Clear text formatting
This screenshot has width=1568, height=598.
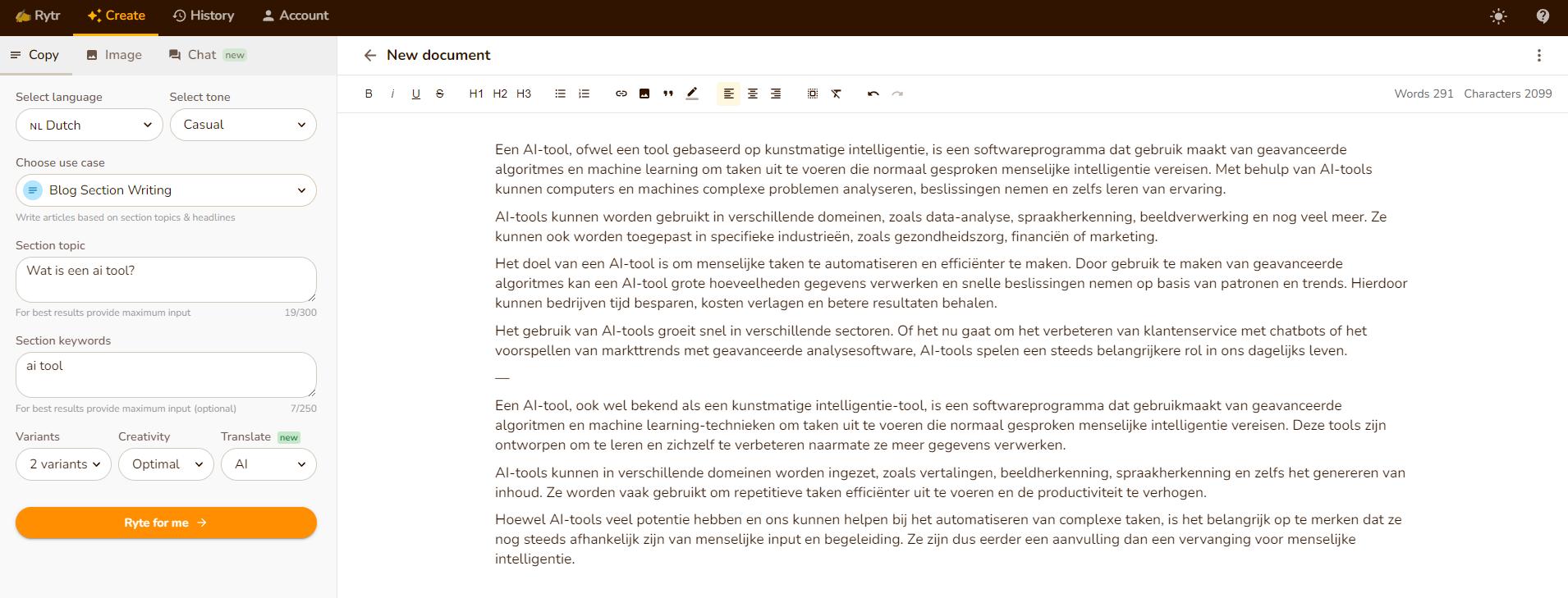click(x=836, y=94)
